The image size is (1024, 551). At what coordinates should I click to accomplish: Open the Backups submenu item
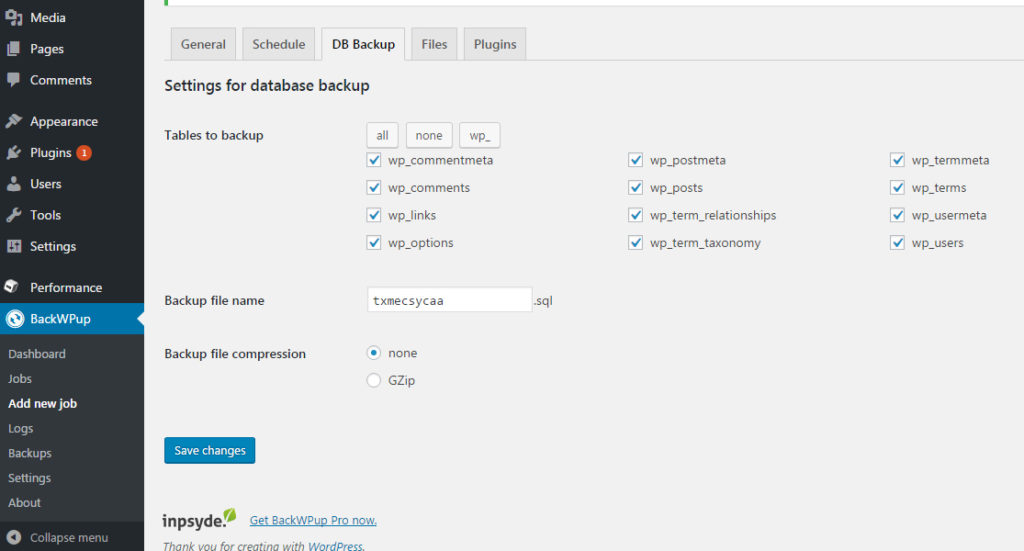(x=29, y=453)
